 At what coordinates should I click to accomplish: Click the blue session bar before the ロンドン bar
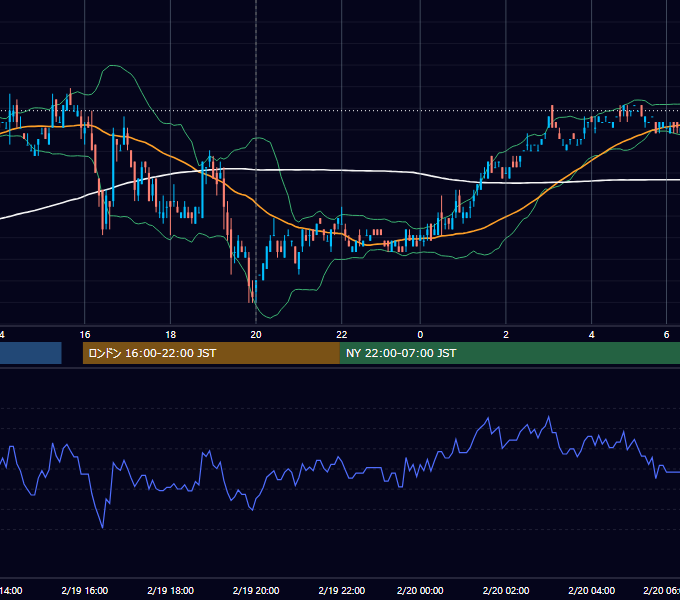click(30, 353)
